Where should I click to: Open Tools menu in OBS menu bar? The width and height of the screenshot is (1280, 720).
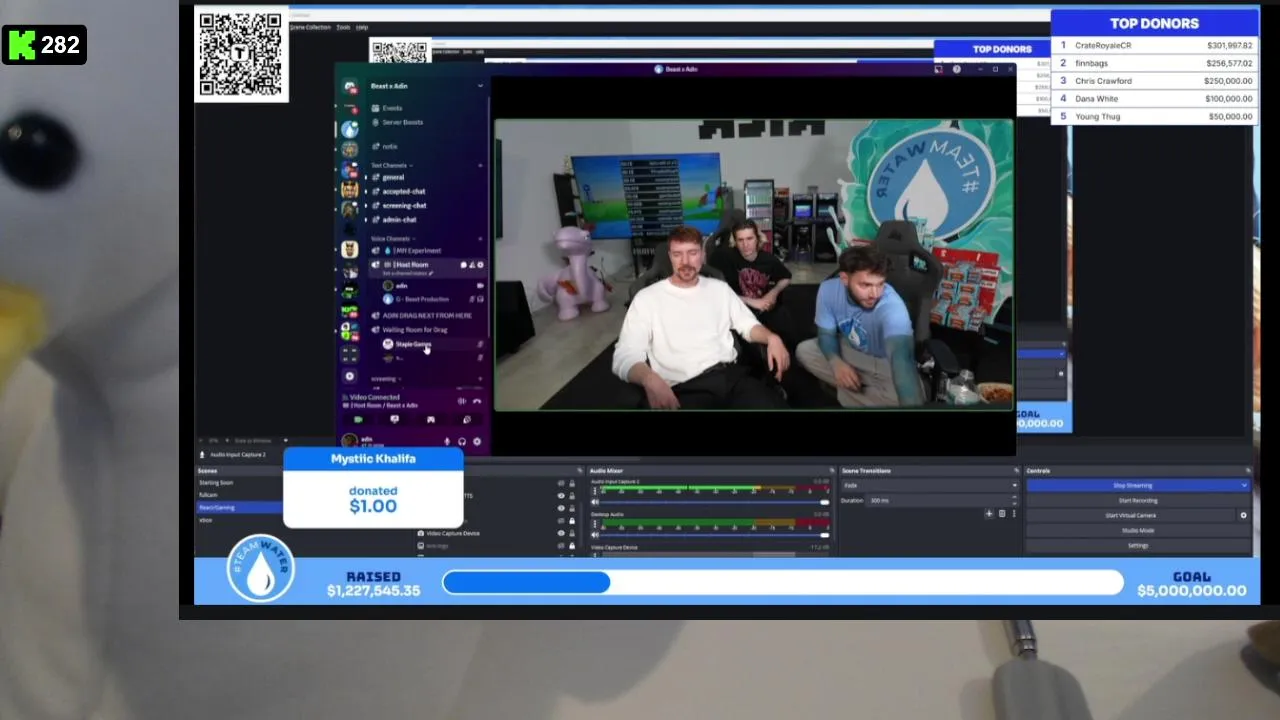click(343, 27)
